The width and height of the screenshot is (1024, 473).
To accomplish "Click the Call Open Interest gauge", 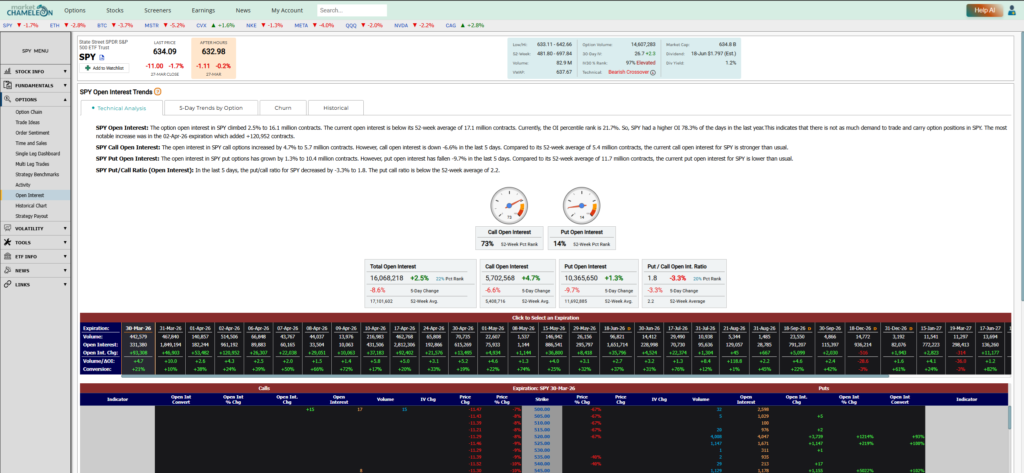I will tap(508, 205).
